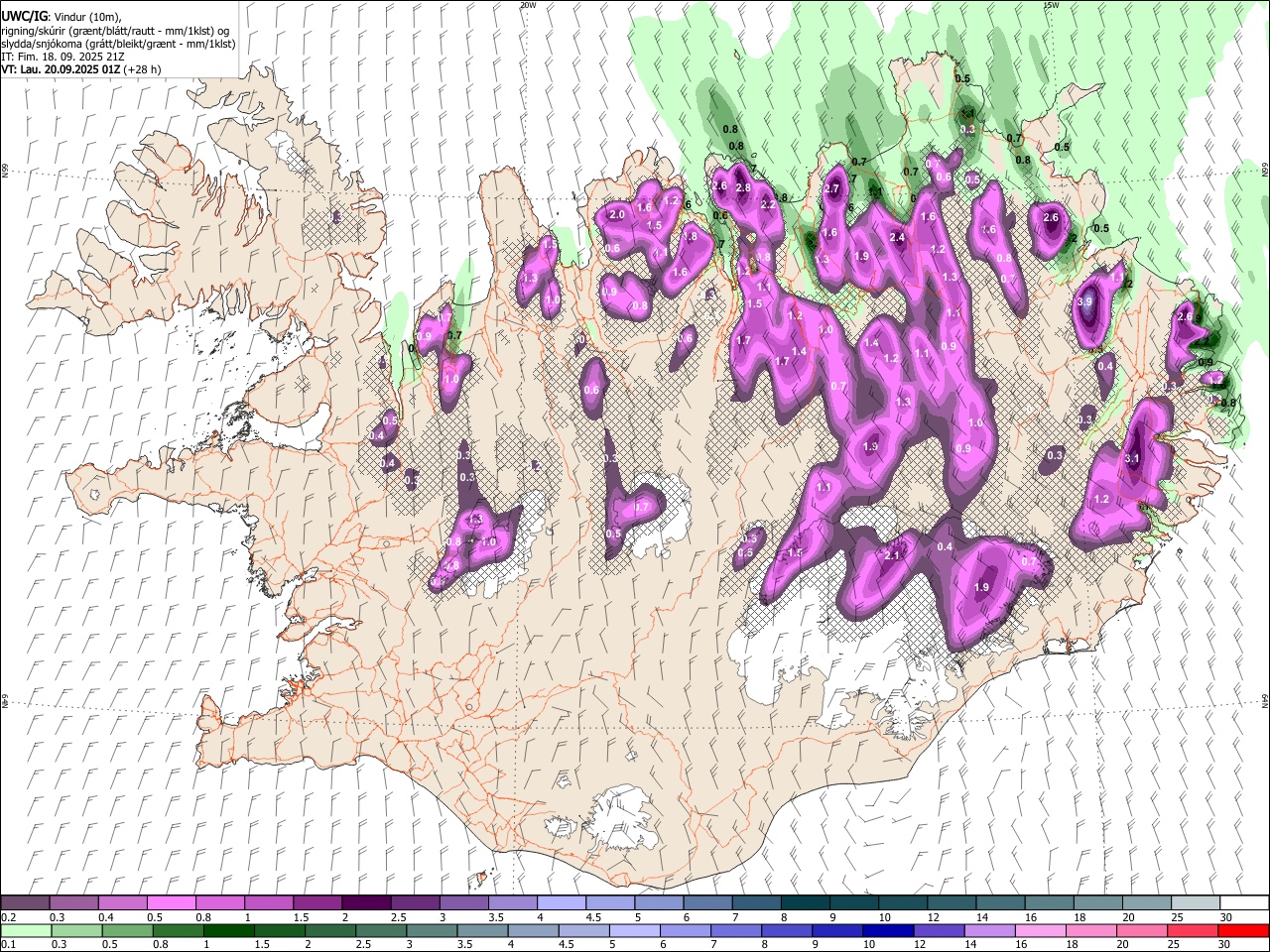Screen dimensions: 1270x952
Task: Click the 2.7 precipitation value on the map
Action: point(831,189)
